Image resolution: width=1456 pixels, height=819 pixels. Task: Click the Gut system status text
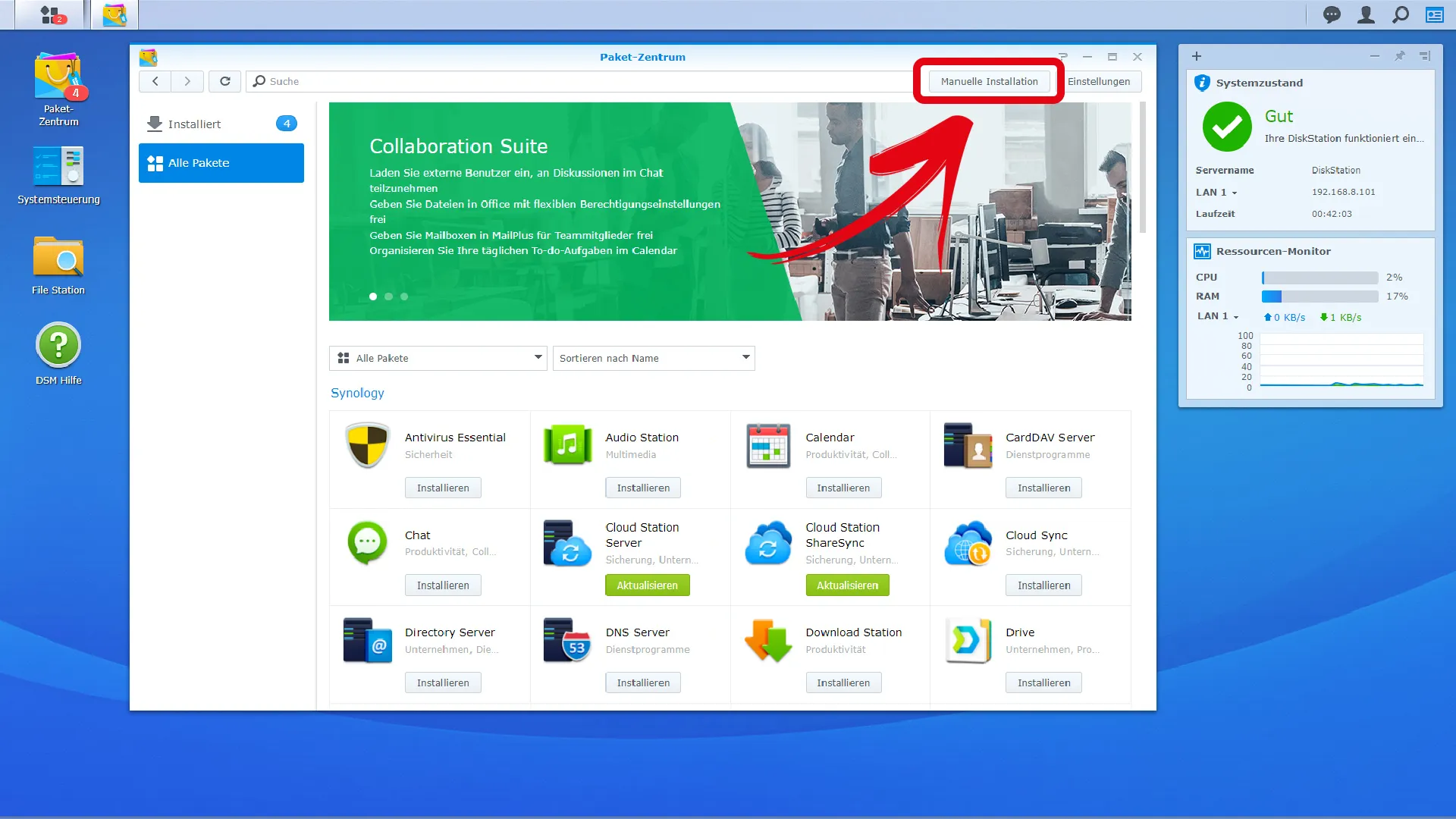click(x=1279, y=116)
